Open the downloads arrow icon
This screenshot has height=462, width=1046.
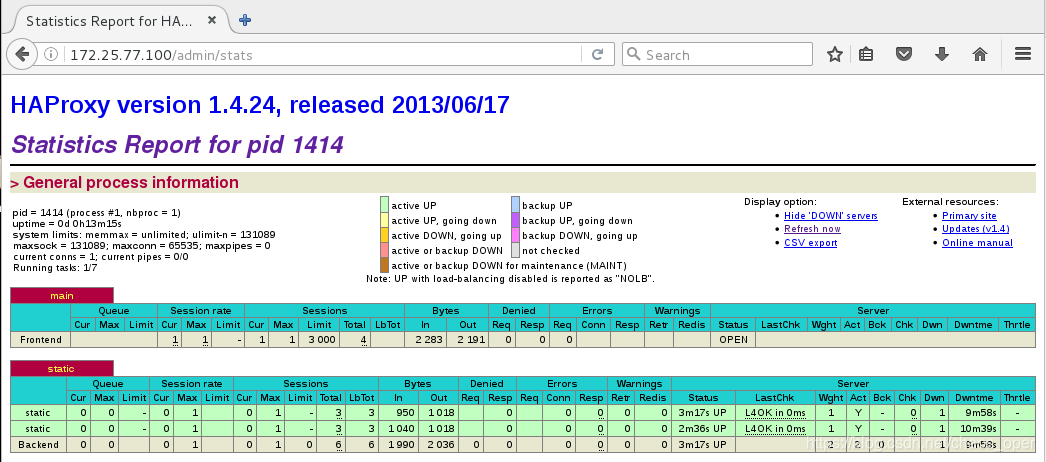click(941, 55)
